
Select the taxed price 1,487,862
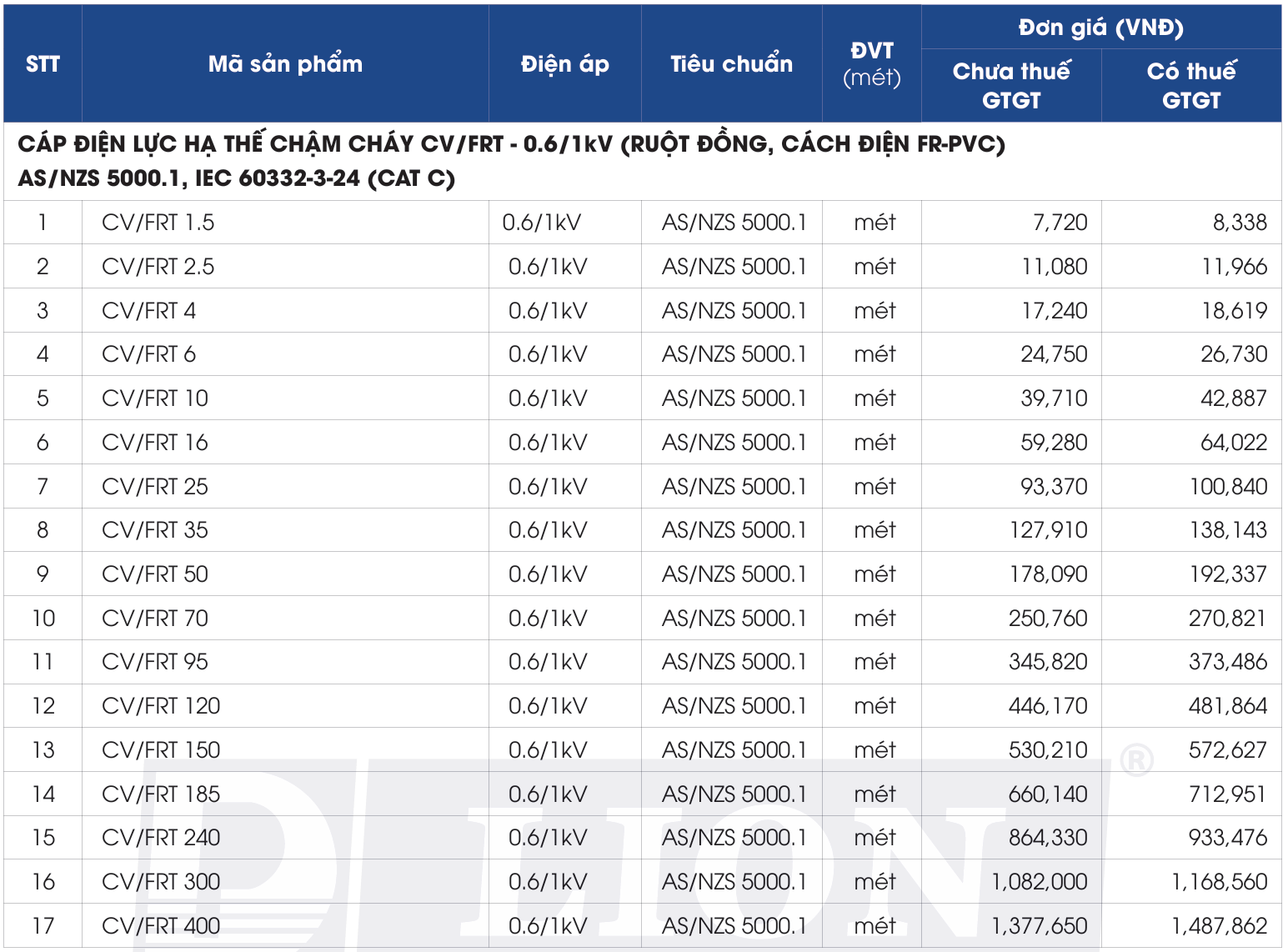click(1219, 926)
